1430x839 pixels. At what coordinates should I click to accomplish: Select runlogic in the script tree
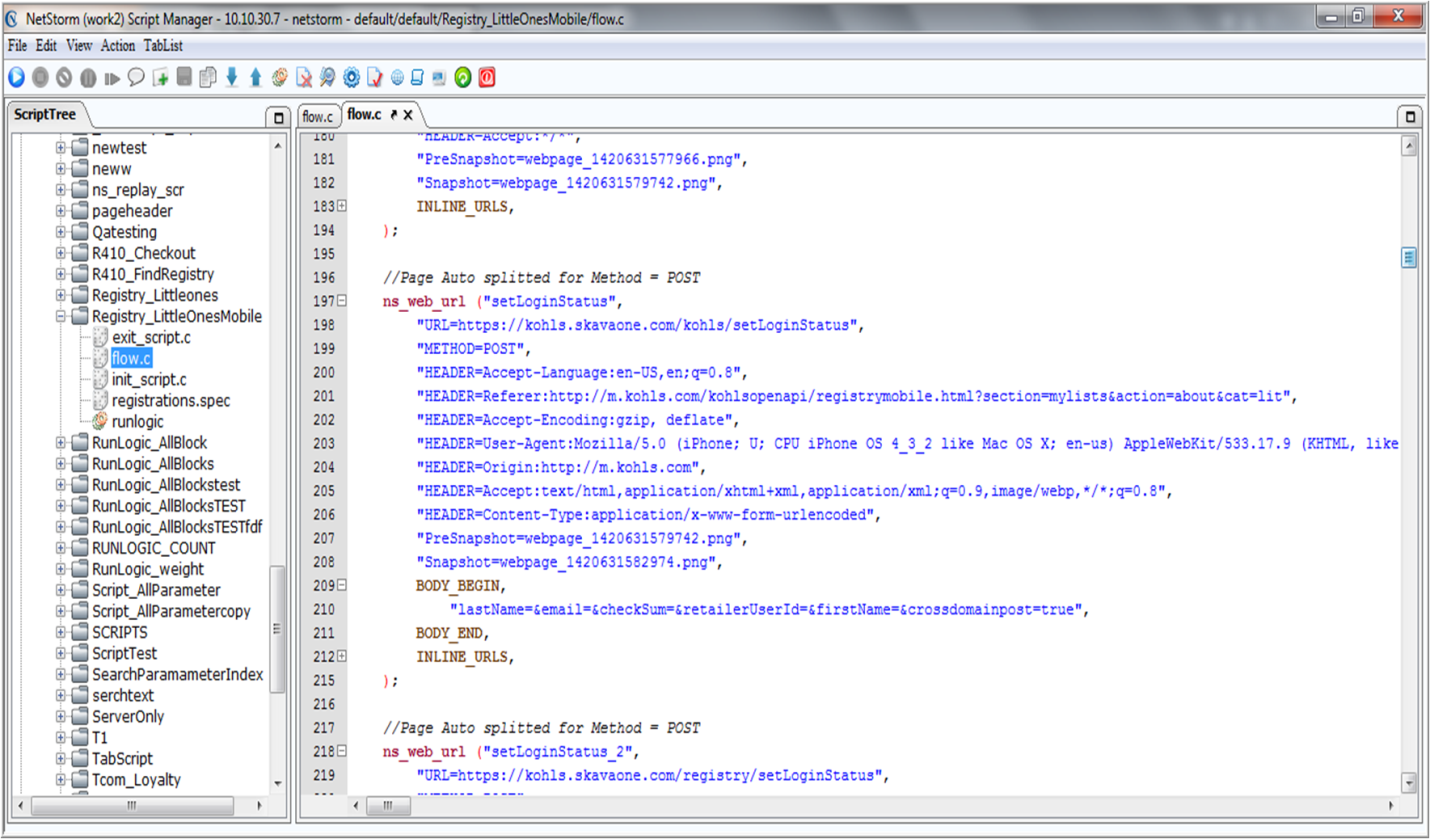tap(138, 422)
